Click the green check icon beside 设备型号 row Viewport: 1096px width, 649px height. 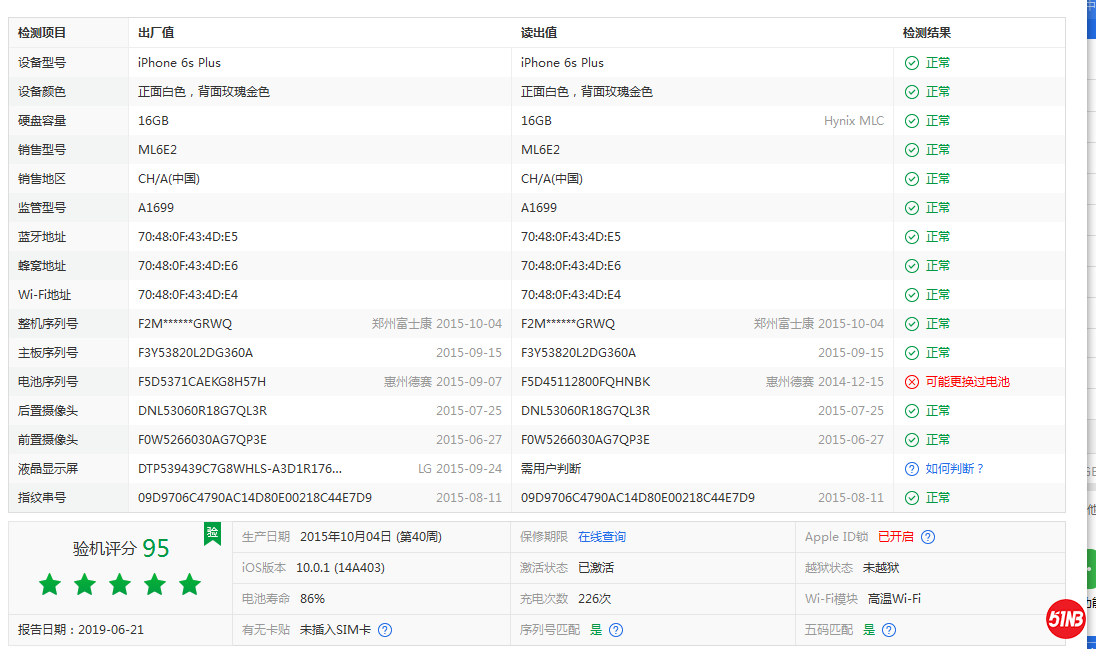pyautogui.click(x=910, y=62)
